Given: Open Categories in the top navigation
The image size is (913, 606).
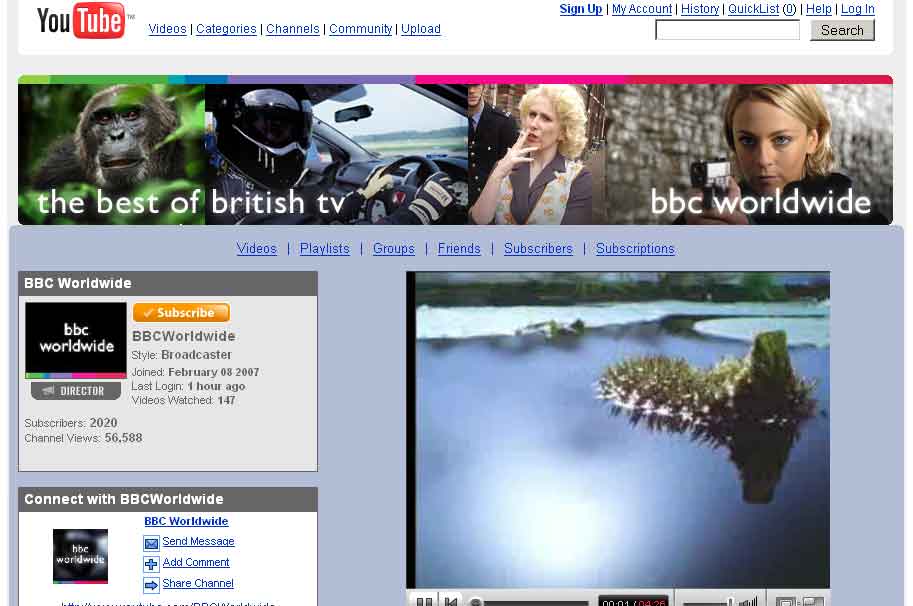Looking at the screenshot, I should click(x=226, y=29).
